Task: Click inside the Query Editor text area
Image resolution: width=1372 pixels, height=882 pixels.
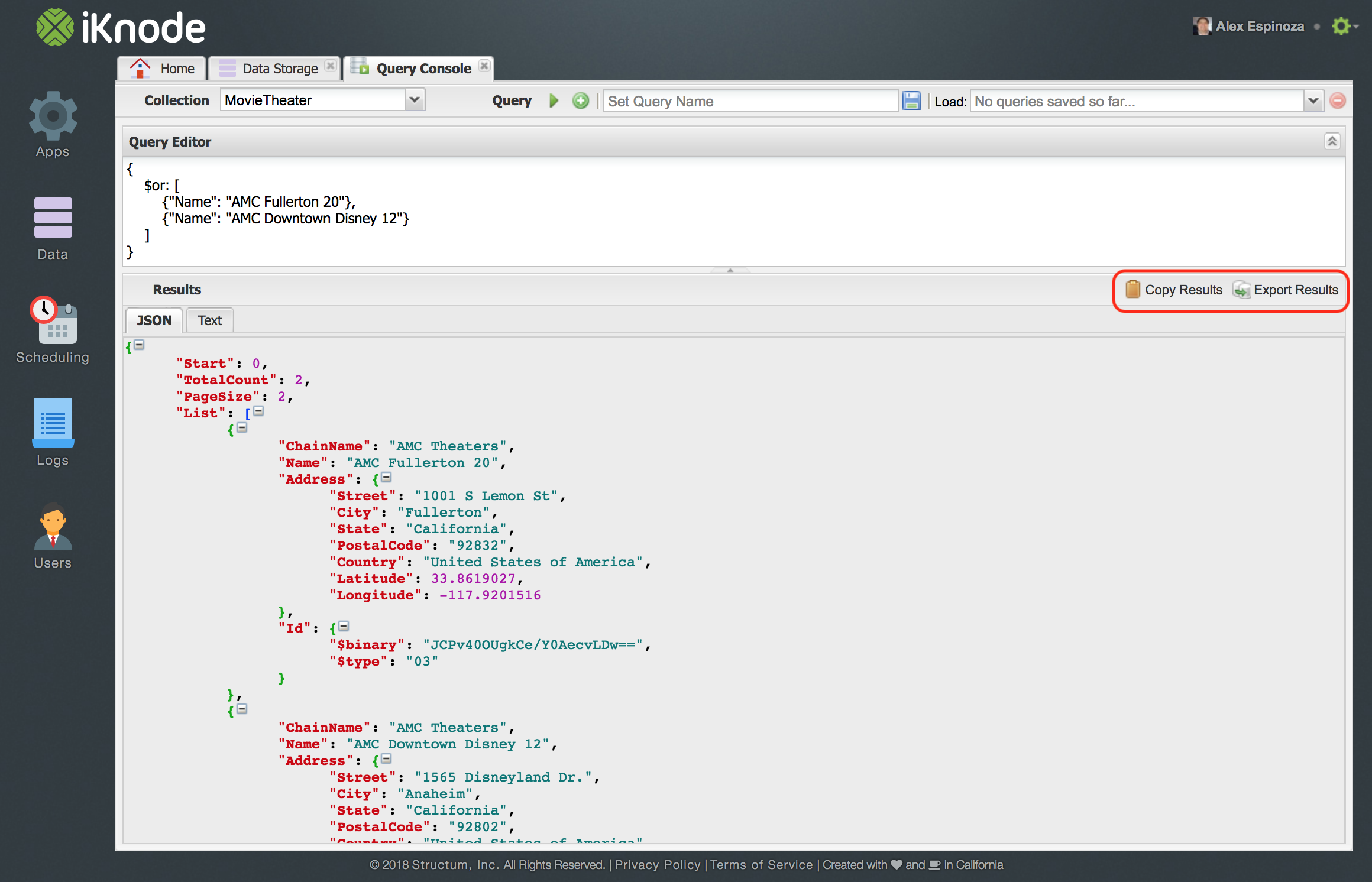Action: 733,211
